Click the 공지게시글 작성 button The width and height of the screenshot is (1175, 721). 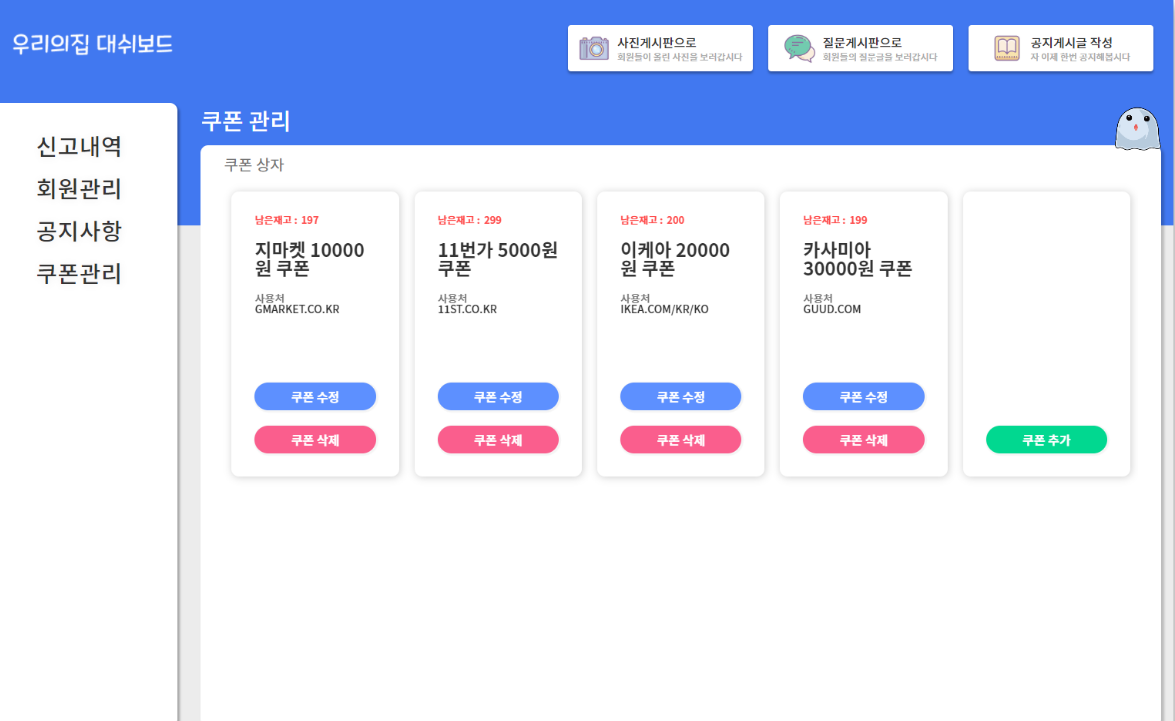tap(1060, 46)
